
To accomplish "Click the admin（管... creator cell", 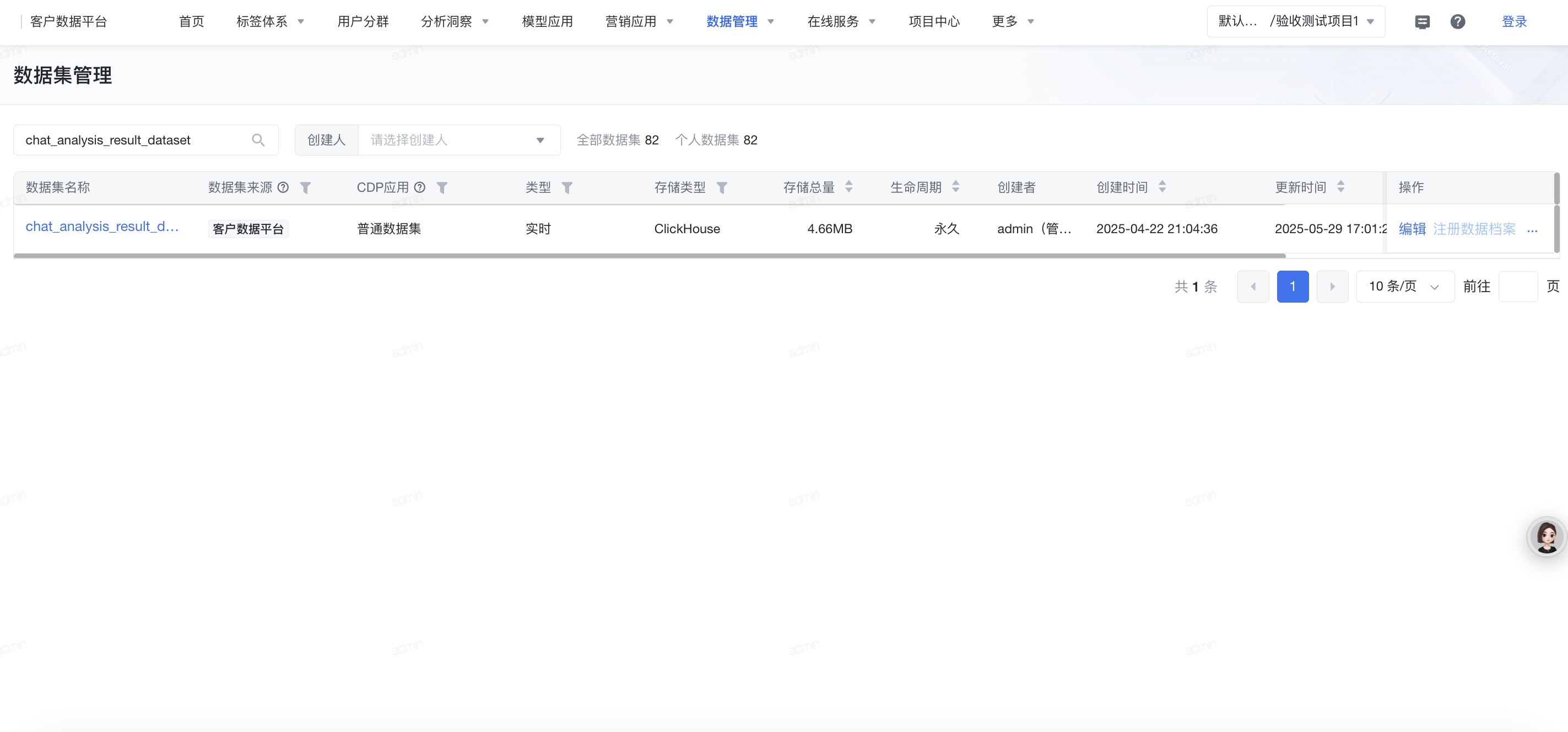I will [x=1034, y=229].
